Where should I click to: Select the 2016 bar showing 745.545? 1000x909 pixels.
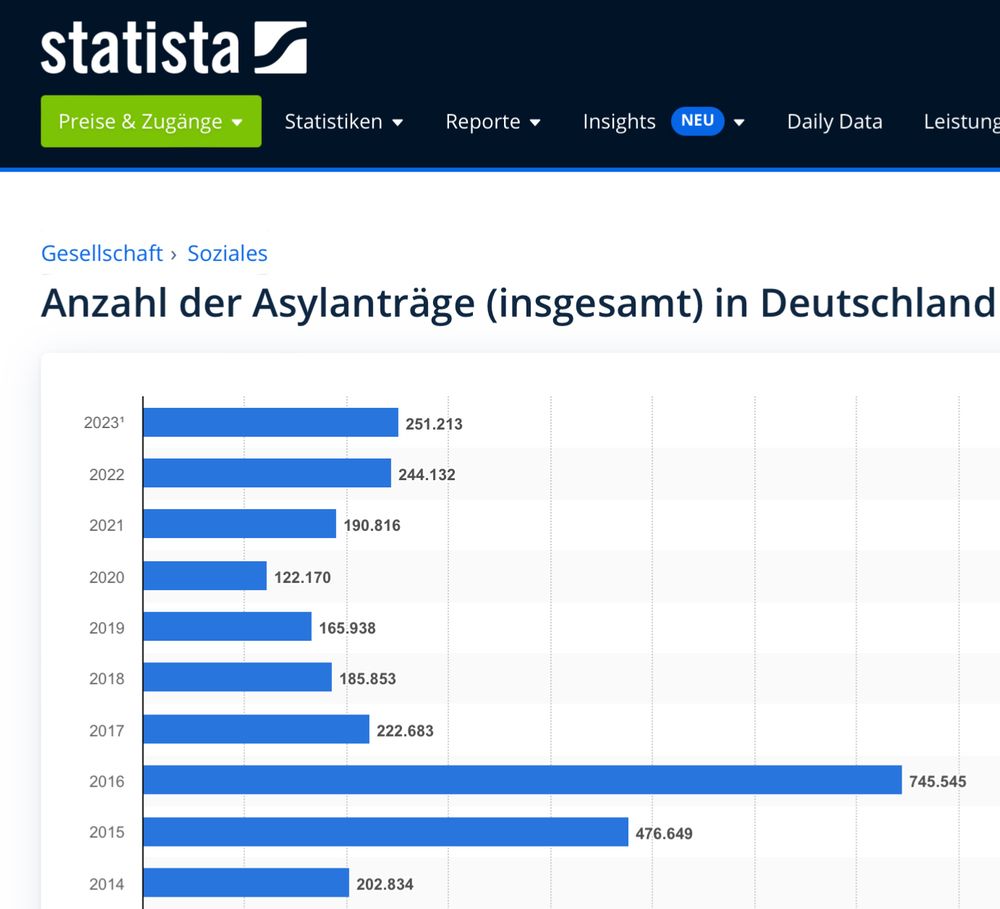click(520, 781)
